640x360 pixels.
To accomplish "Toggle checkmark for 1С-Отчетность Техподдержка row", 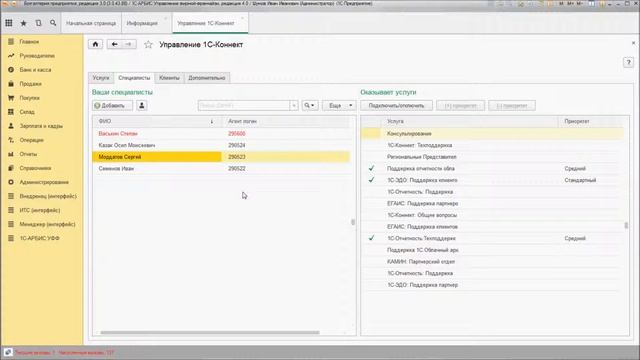I will point(371,238).
